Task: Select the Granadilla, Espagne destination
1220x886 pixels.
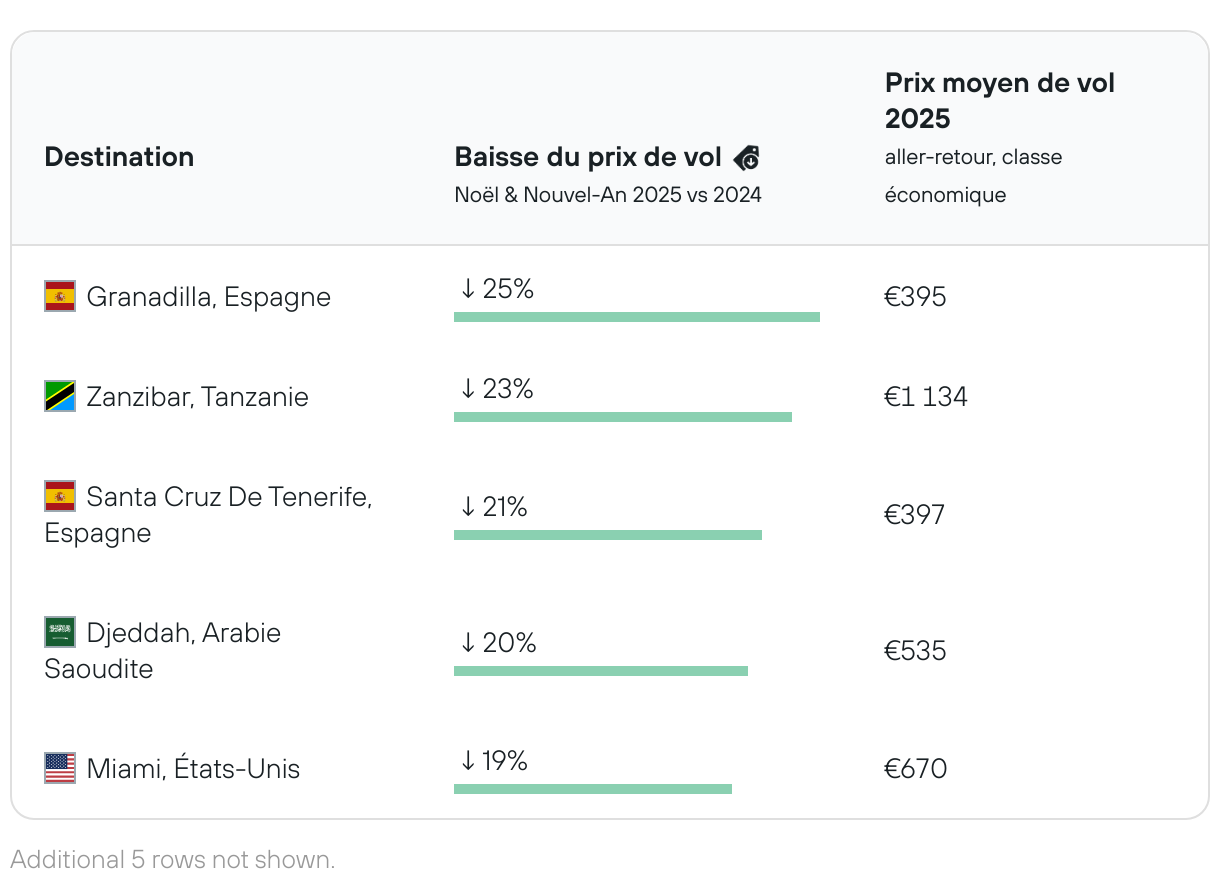Action: point(208,297)
